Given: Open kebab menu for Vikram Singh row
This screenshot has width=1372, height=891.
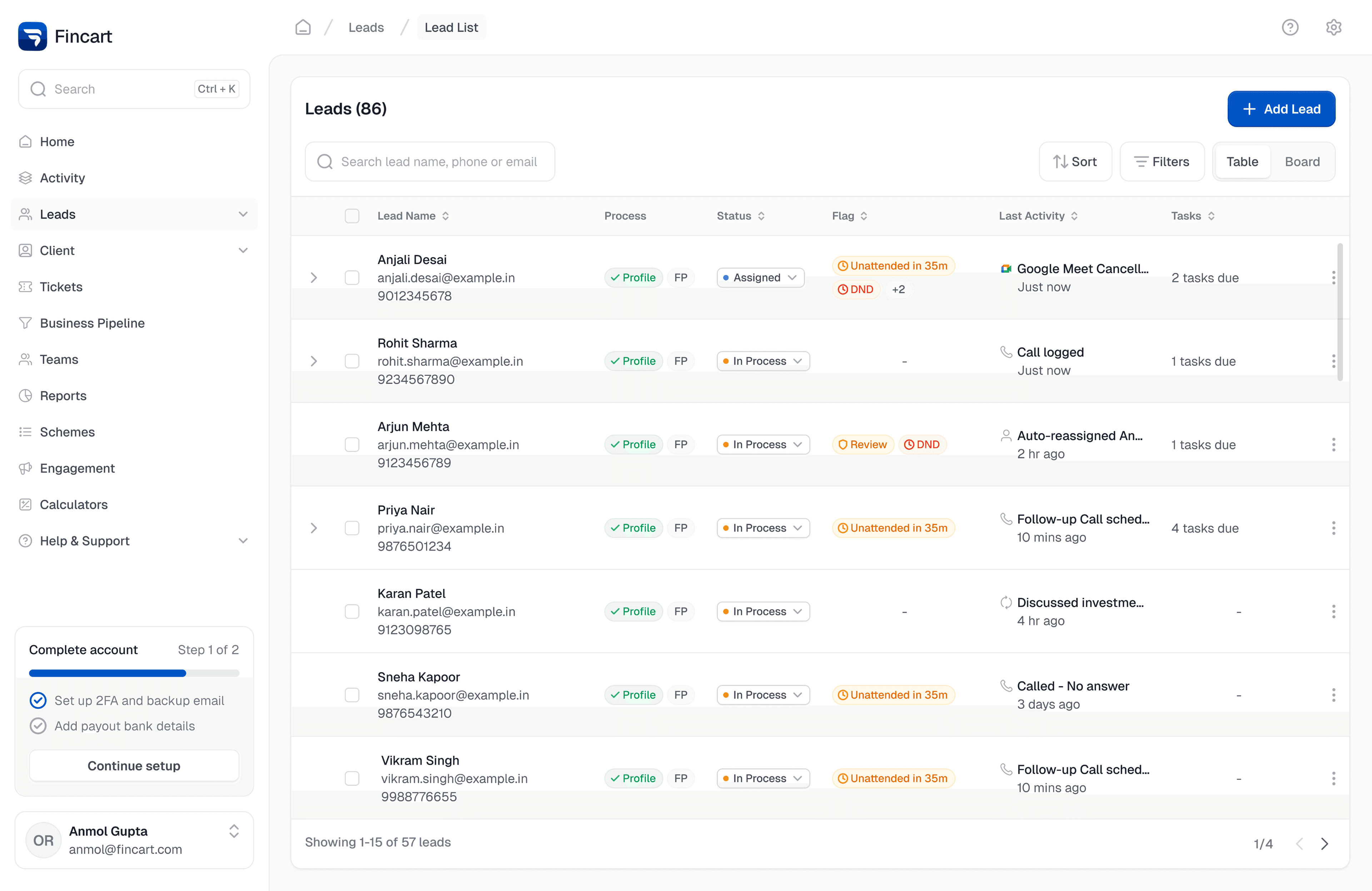Looking at the screenshot, I should [1333, 778].
